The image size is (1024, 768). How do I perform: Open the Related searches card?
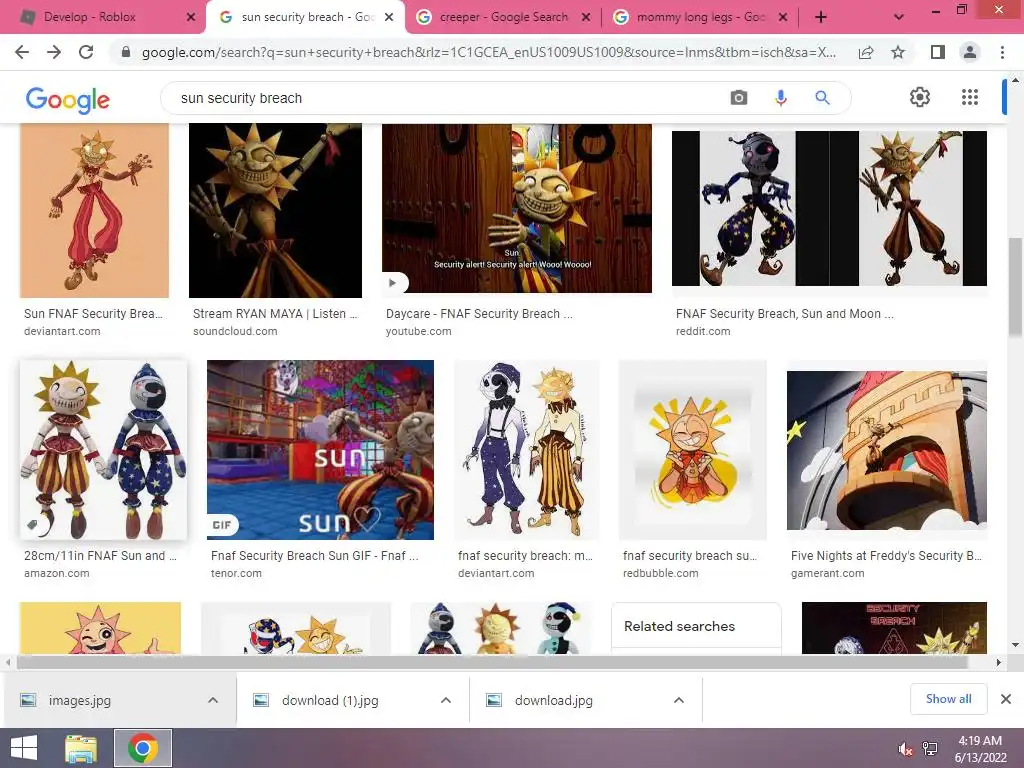(696, 628)
